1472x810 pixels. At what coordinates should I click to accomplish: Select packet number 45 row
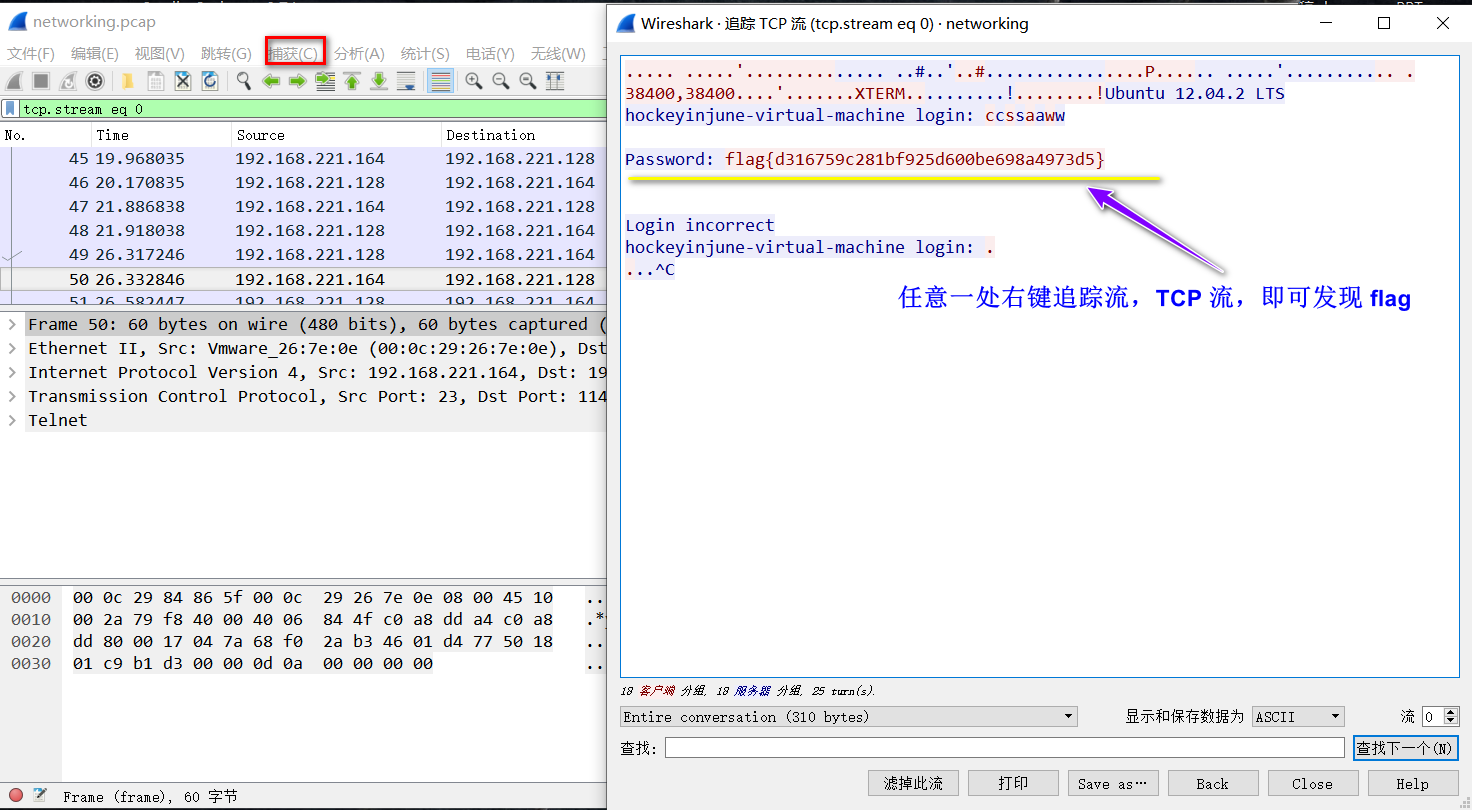303,159
